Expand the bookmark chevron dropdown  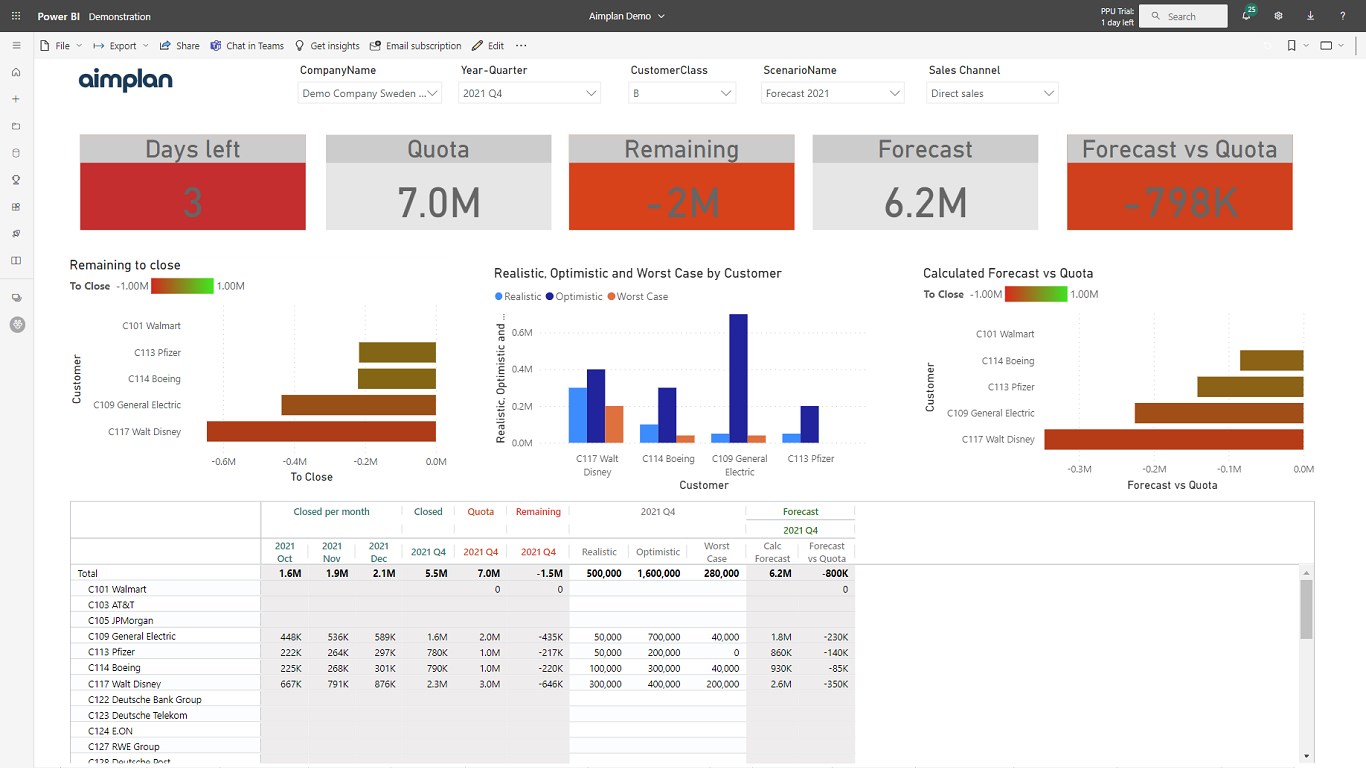point(1306,46)
